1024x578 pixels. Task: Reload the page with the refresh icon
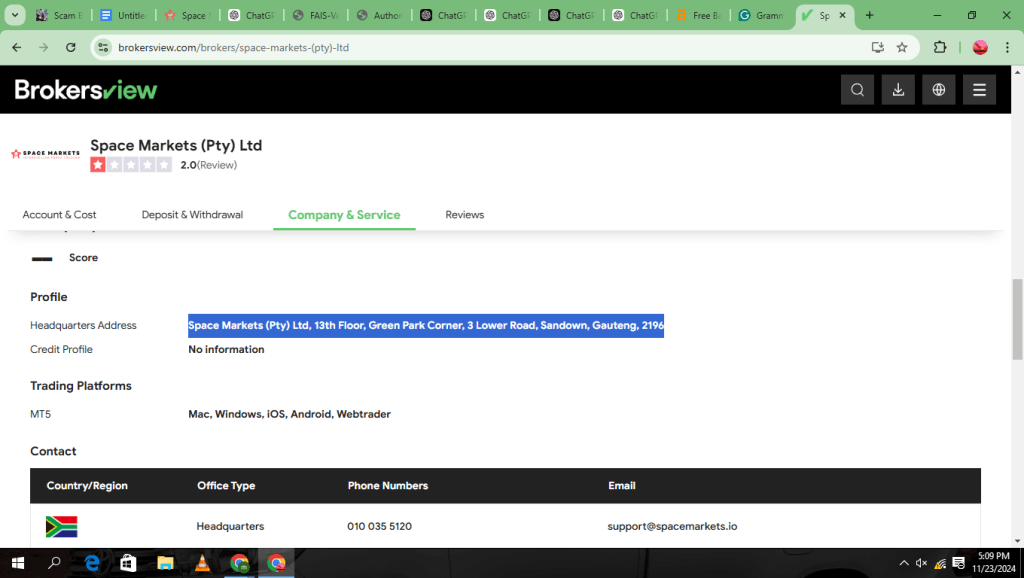[71, 47]
